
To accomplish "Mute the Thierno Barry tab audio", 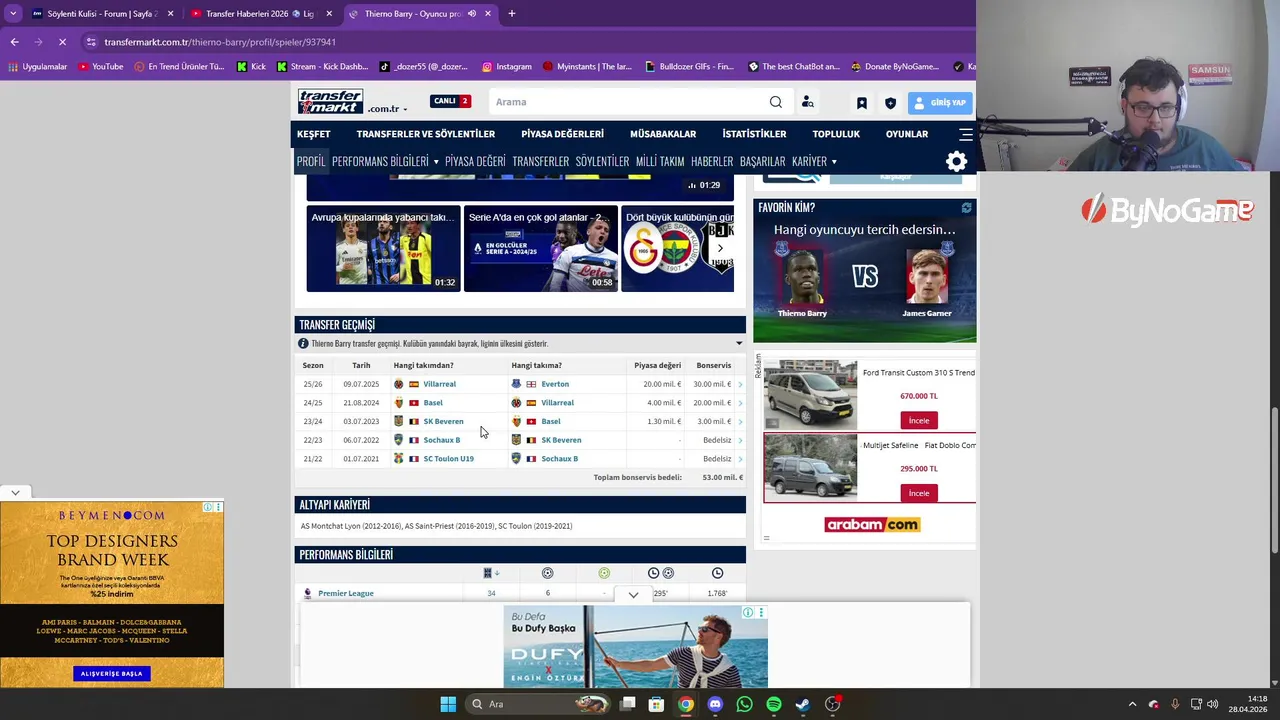I will click(x=472, y=14).
